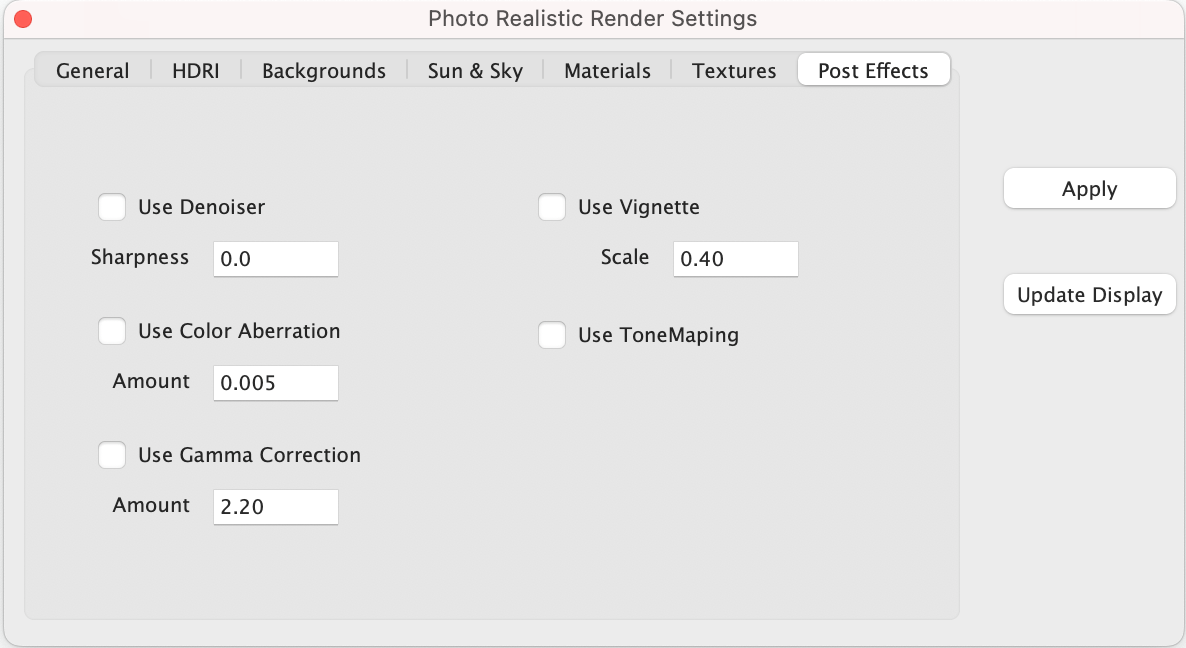
Task: Open the Textures tab
Action: [x=733, y=70]
